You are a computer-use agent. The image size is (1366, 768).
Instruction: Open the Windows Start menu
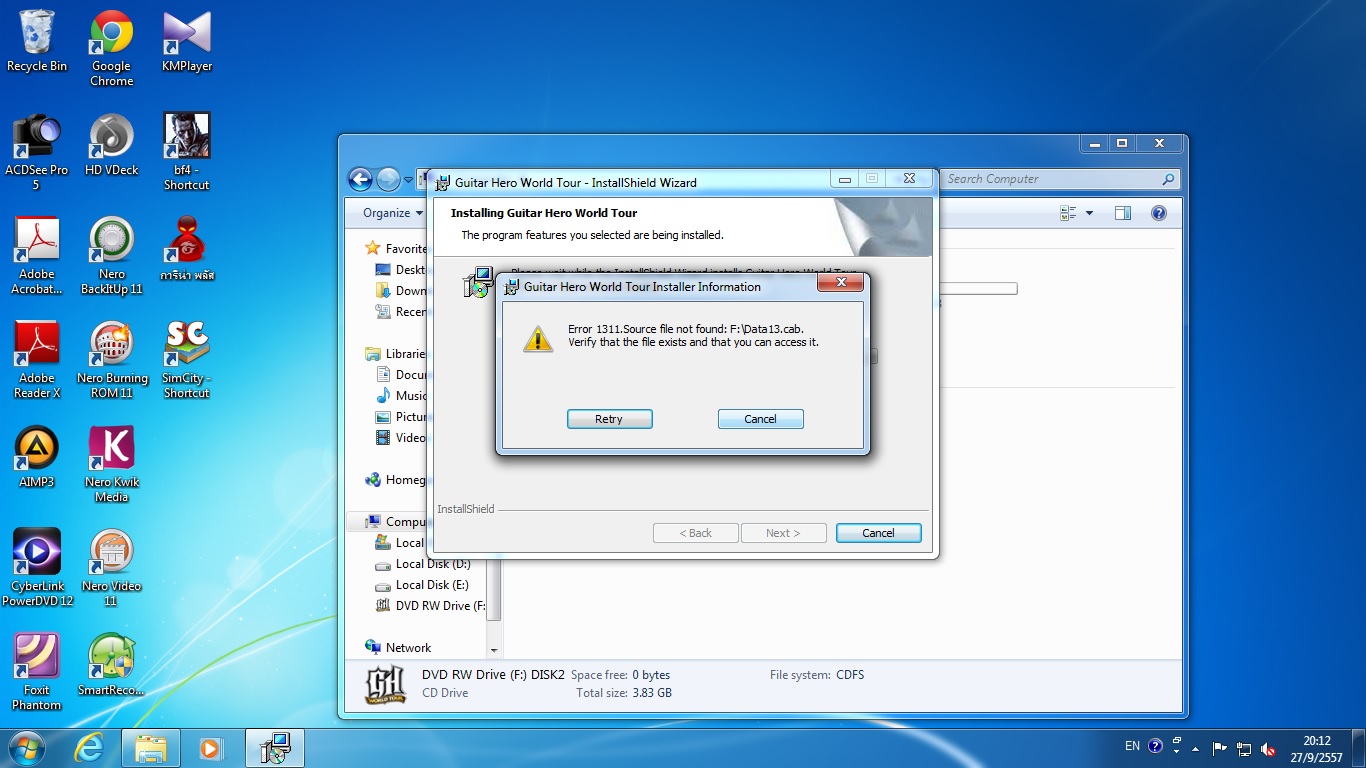[x=26, y=748]
